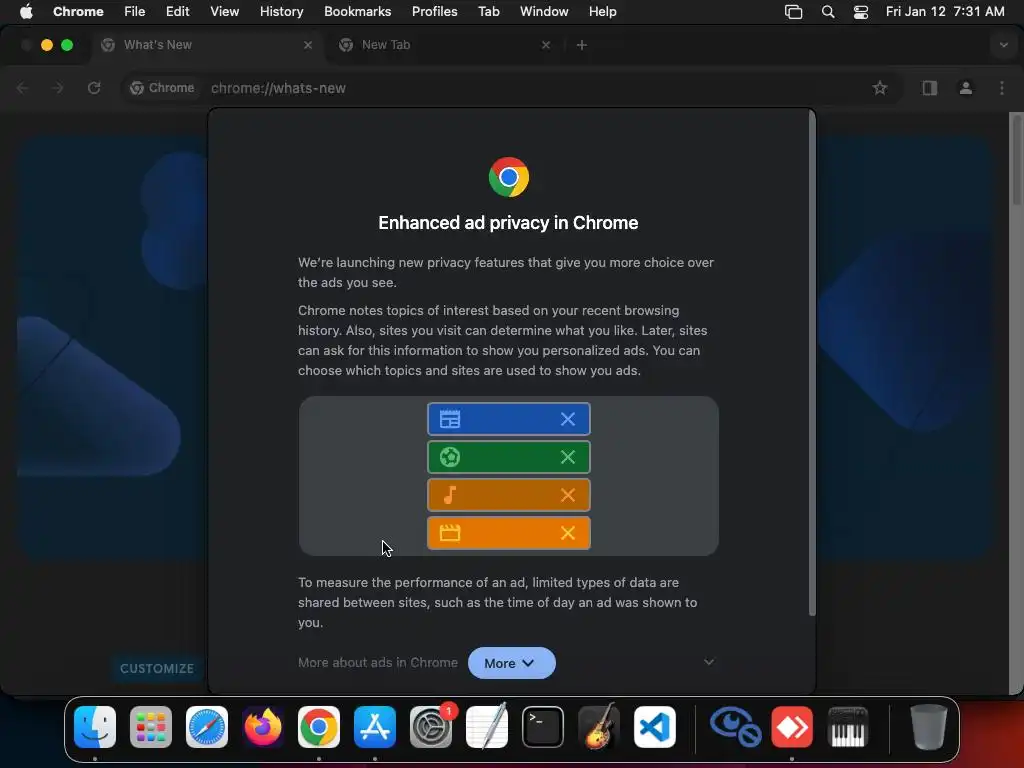The width and height of the screenshot is (1024, 768).
Task: Click the Stage Manager menu bar icon
Action: click(x=793, y=12)
